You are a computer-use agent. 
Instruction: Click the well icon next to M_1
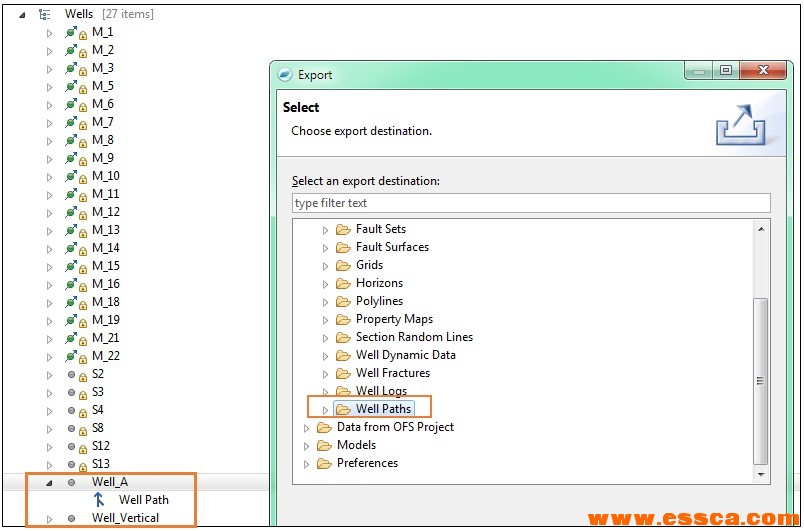[x=71, y=32]
